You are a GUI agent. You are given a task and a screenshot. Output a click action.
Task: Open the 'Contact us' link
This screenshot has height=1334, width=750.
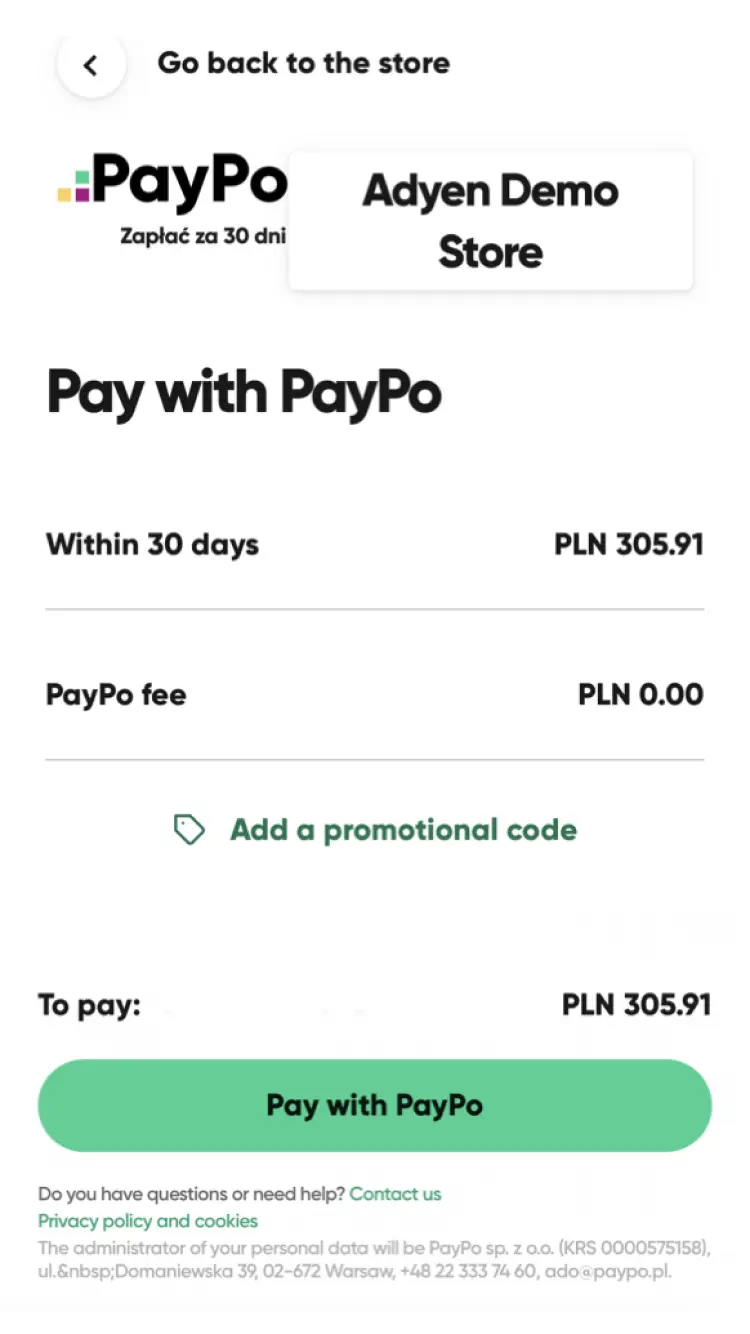[395, 1194]
